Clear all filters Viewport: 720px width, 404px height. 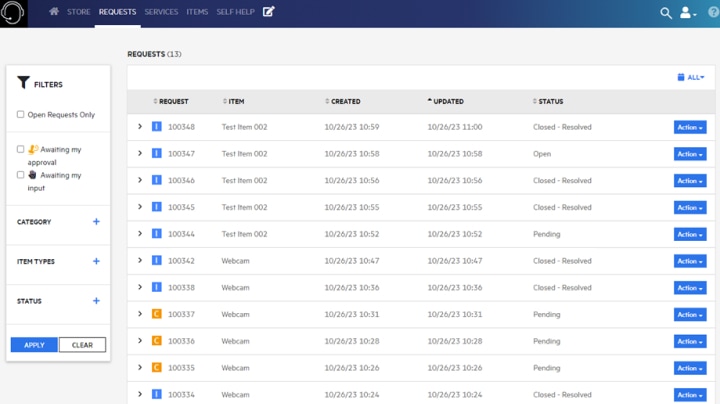(82, 345)
